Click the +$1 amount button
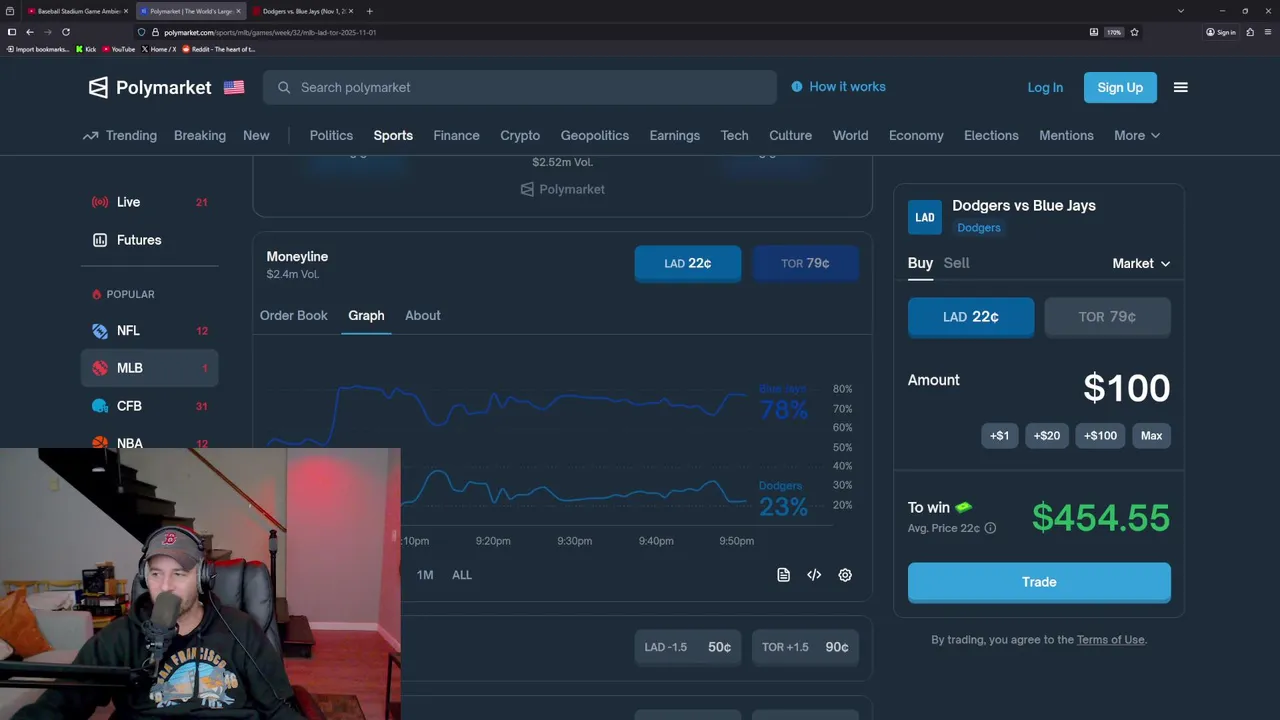This screenshot has height=720, width=1280. coord(999,436)
